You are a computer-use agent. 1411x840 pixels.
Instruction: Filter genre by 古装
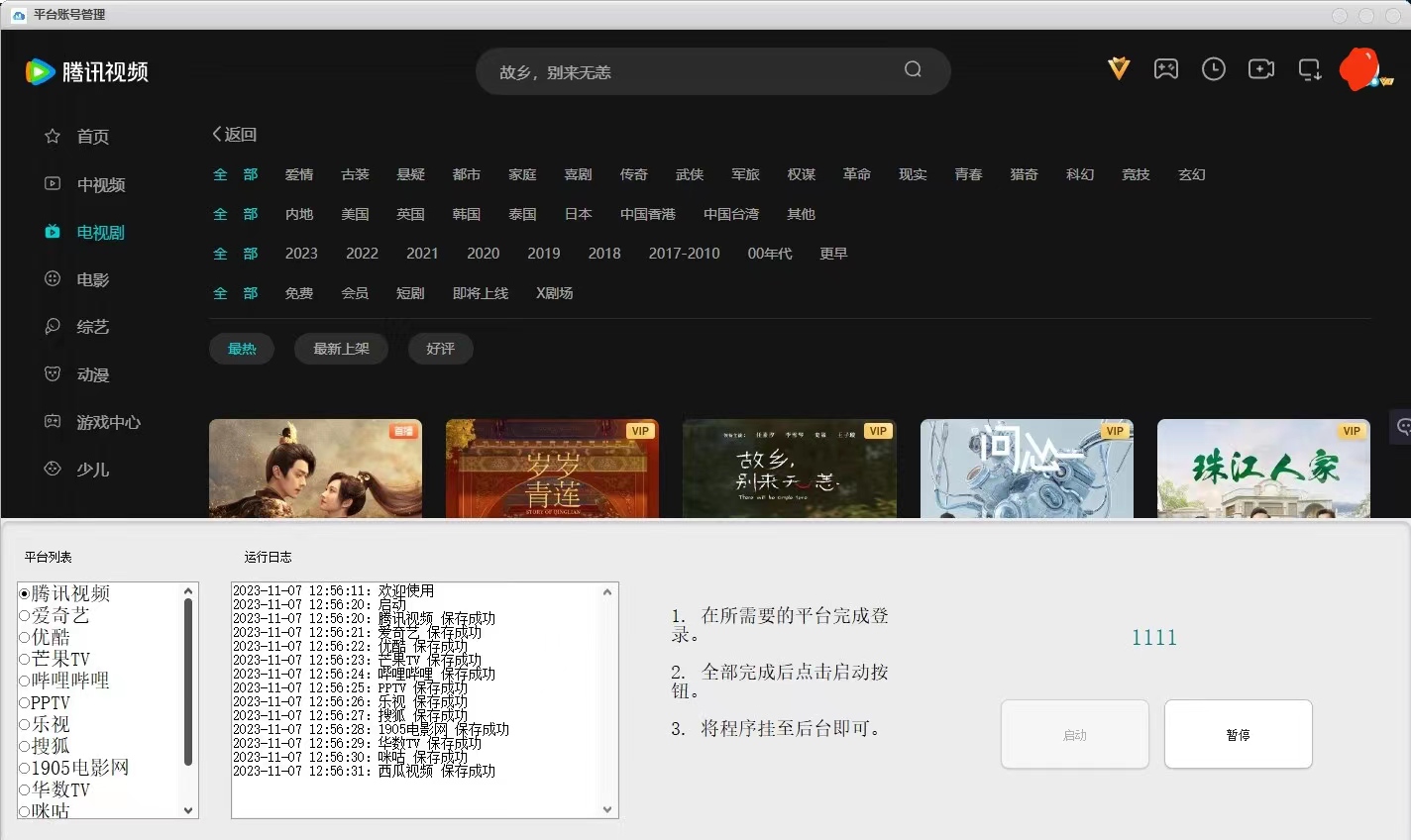pos(355,174)
